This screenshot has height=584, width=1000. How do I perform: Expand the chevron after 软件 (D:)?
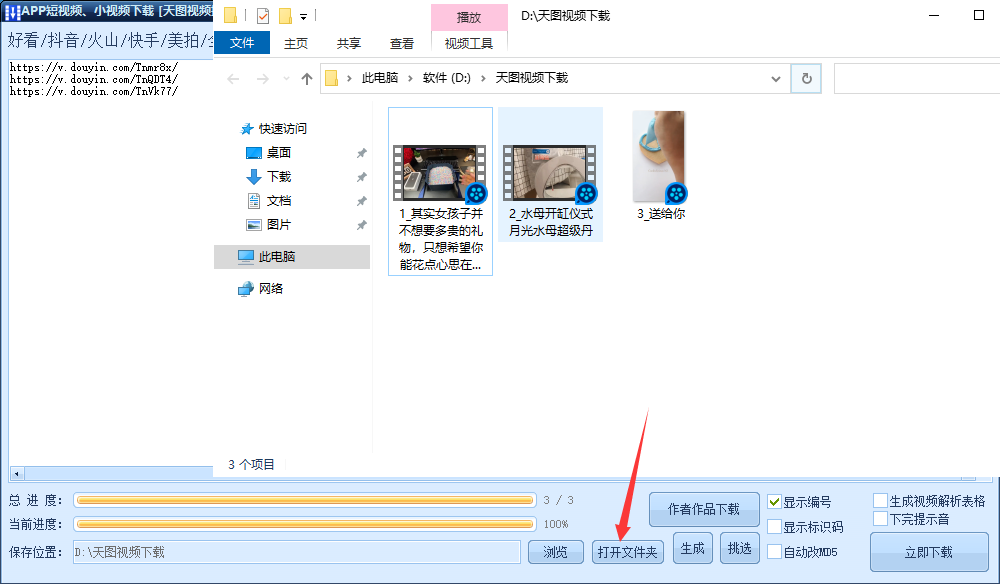coord(483,78)
